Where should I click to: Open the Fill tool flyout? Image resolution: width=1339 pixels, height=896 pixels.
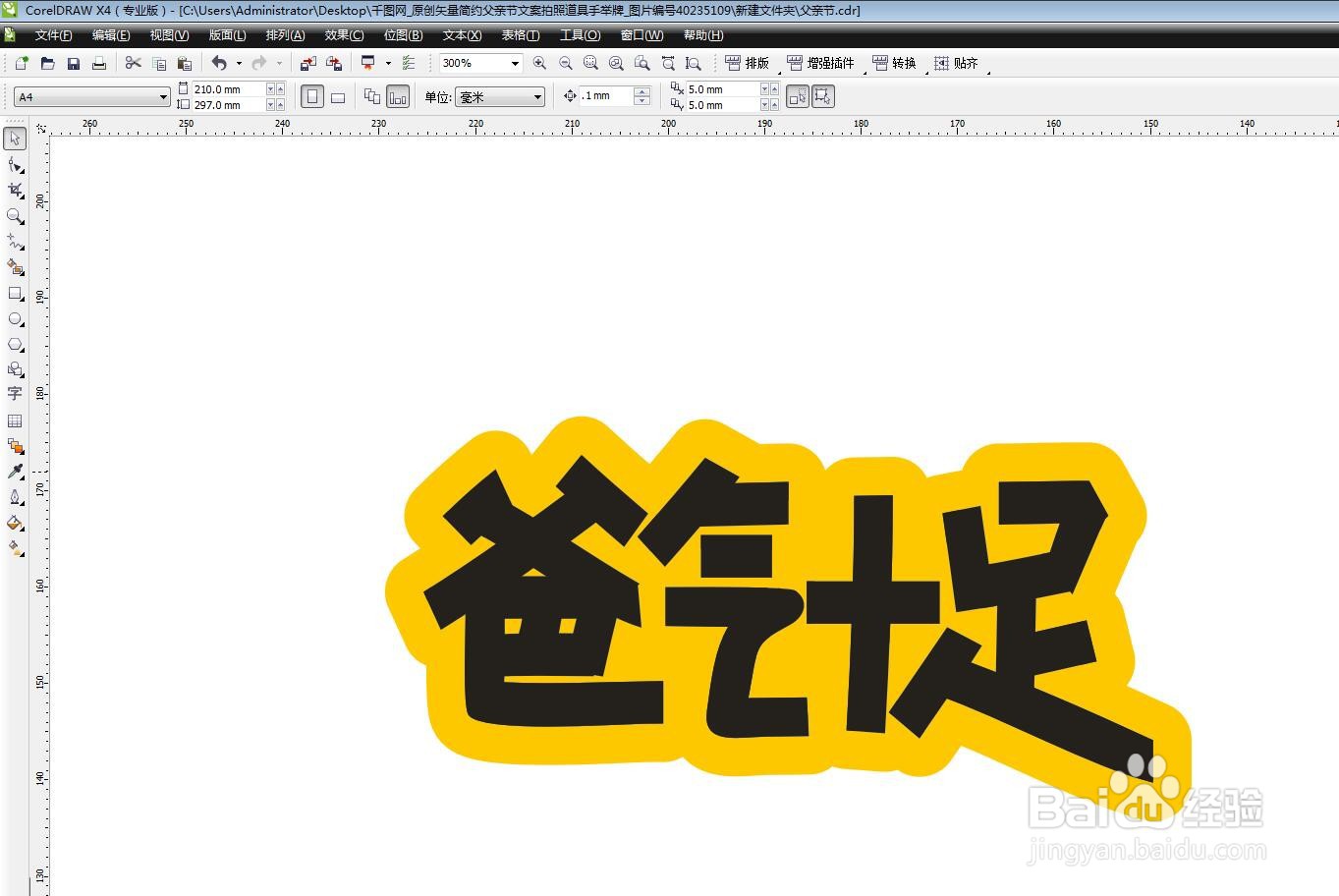[15, 523]
